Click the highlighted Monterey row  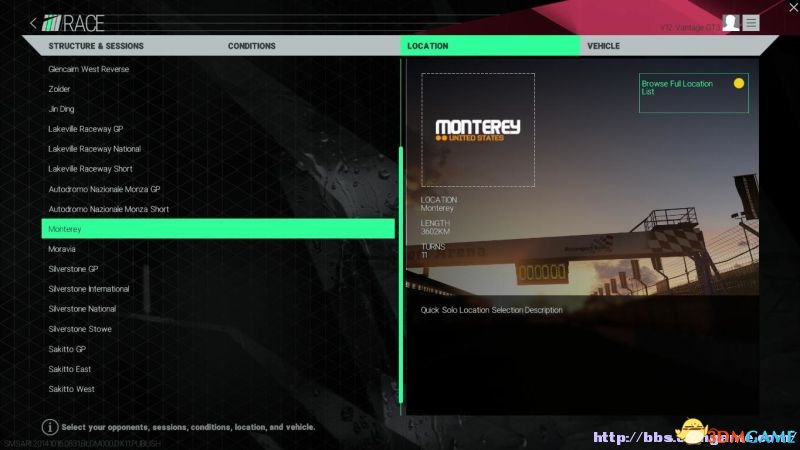(218, 229)
